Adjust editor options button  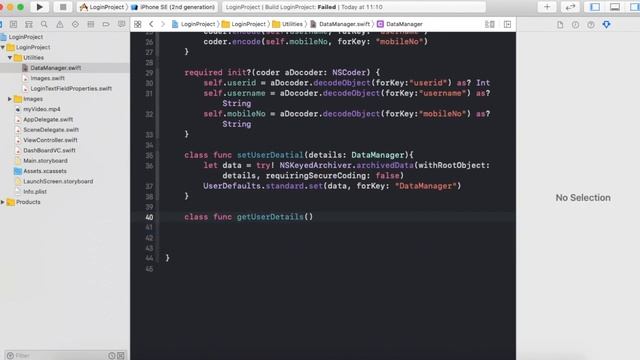click(490, 24)
